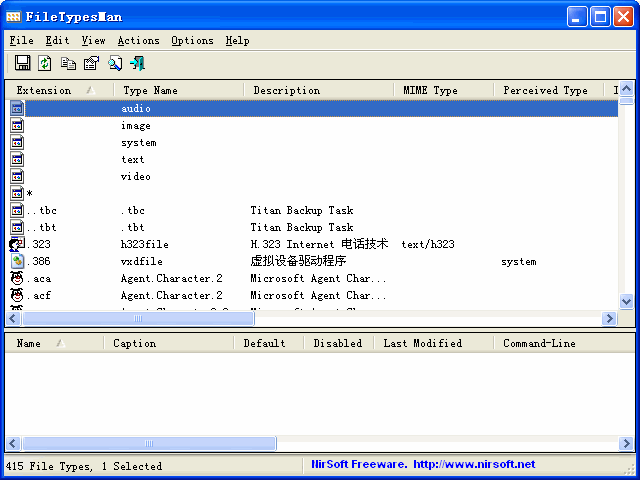Viewport: 640px width, 480px height.
Task: Open the Edit menu
Action: coord(58,40)
